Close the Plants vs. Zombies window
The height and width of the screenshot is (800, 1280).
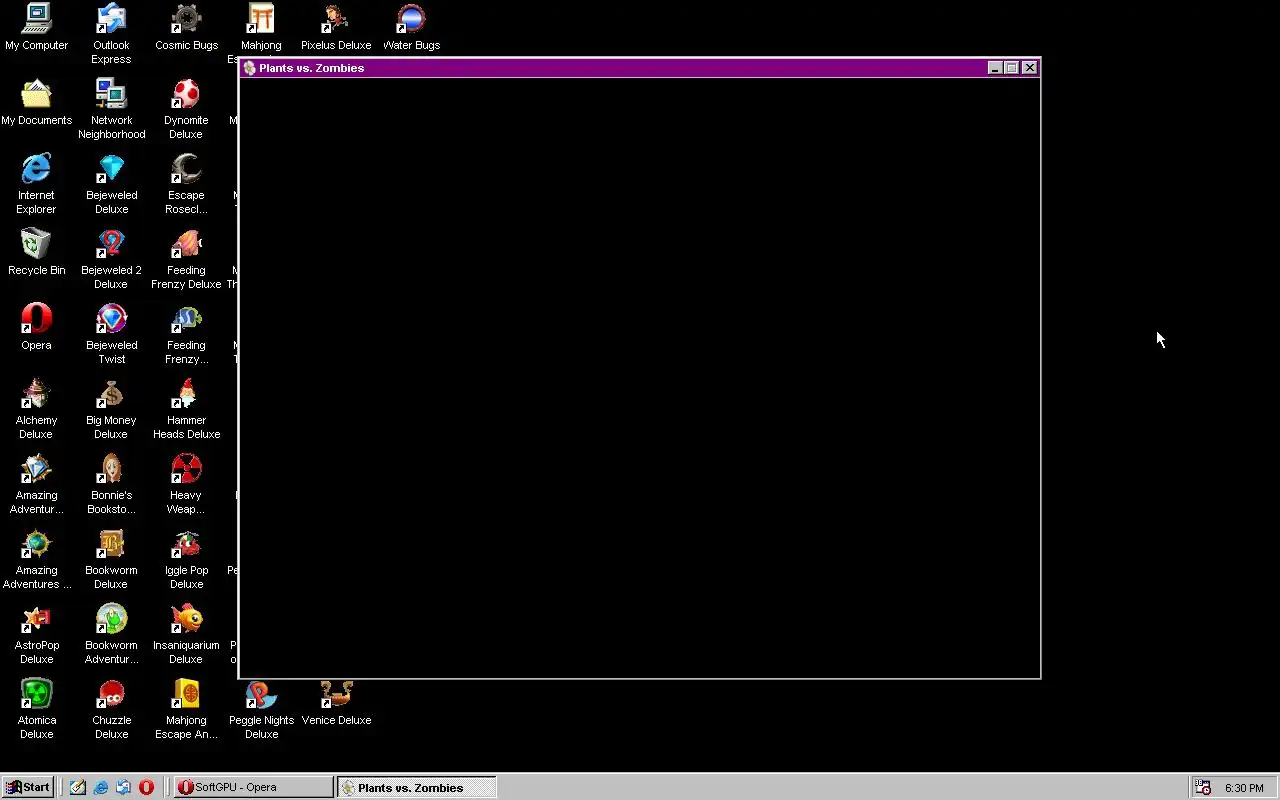1029,68
